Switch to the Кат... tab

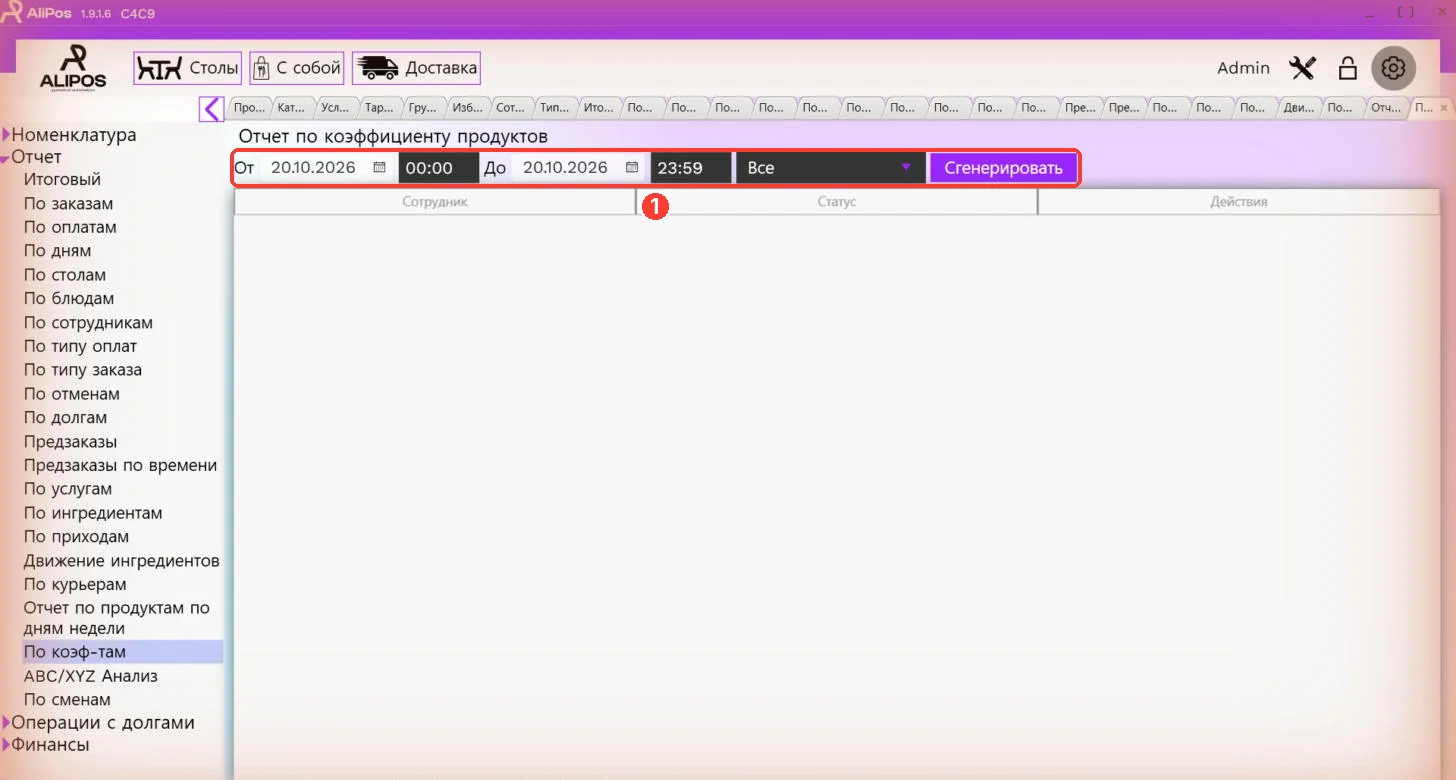click(x=293, y=107)
